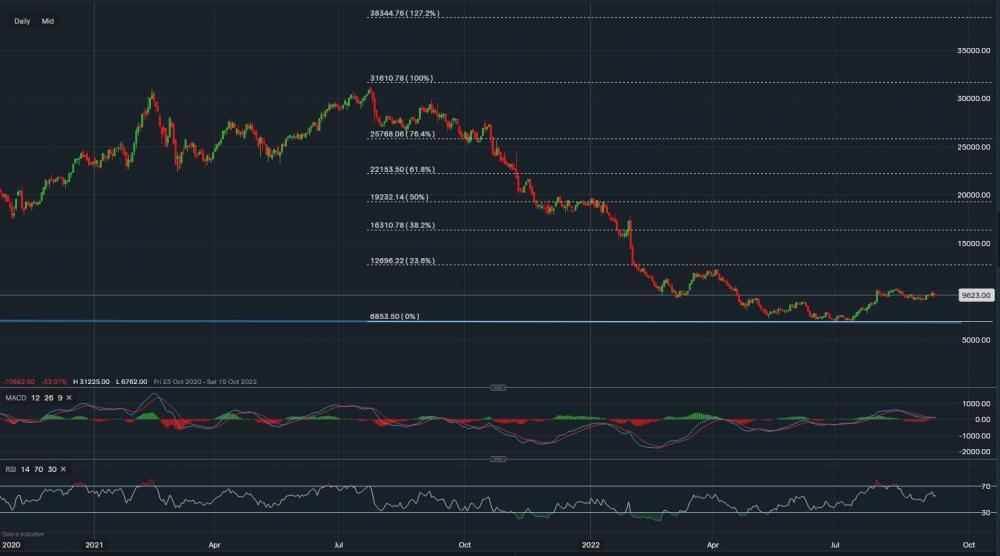
Task: Click the blue horizontal support line
Action: click(x=200, y=320)
